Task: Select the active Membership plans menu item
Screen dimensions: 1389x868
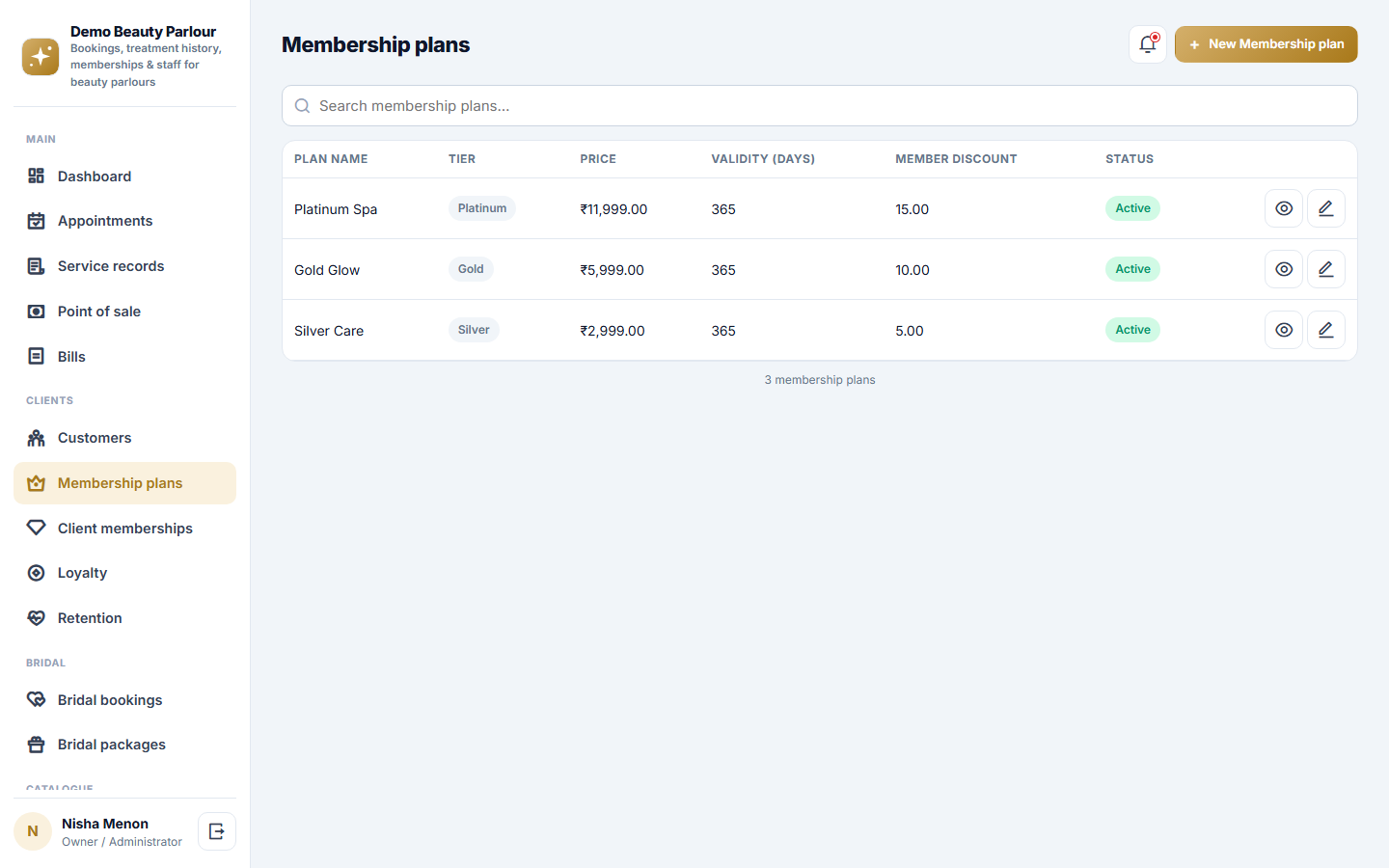Action: [x=124, y=483]
